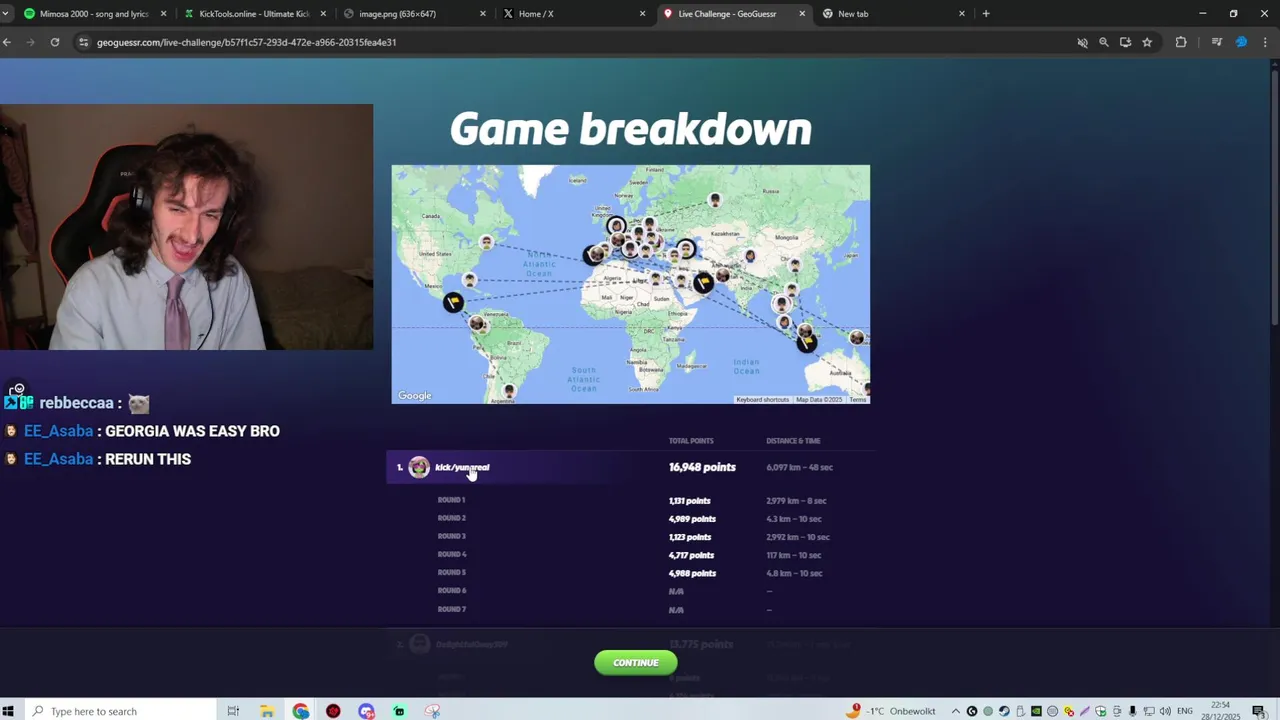Open the Chrome profile avatar

pyautogui.click(x=1242, y=42)
